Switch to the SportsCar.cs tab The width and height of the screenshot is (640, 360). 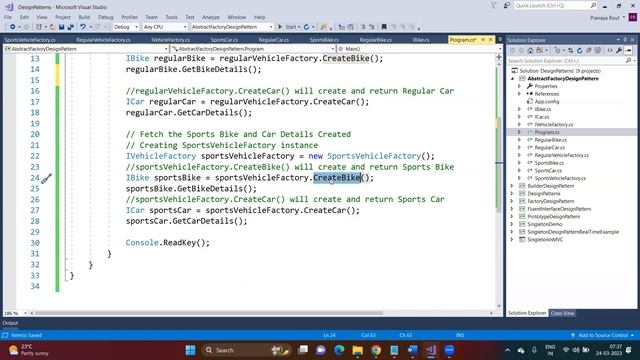click(224, 40)
